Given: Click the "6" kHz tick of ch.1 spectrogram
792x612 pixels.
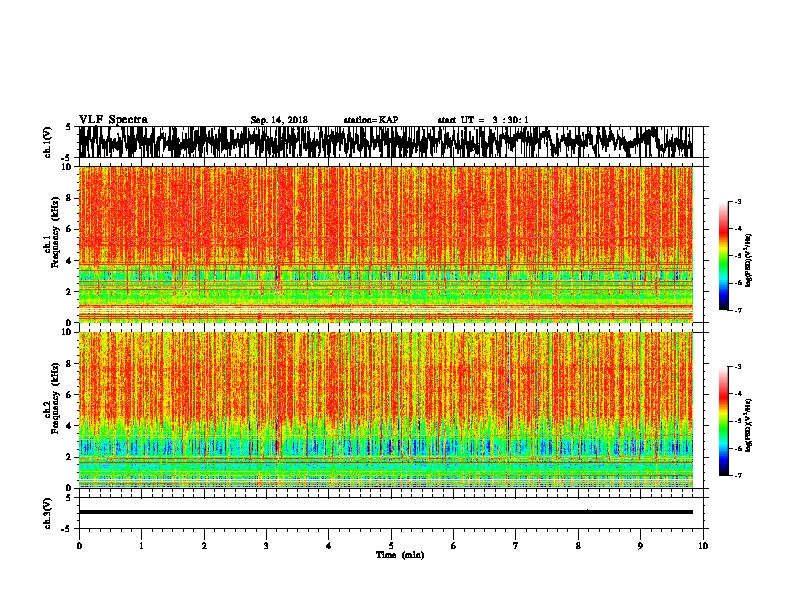Looking at the screenshot, I should click(69, 229).
